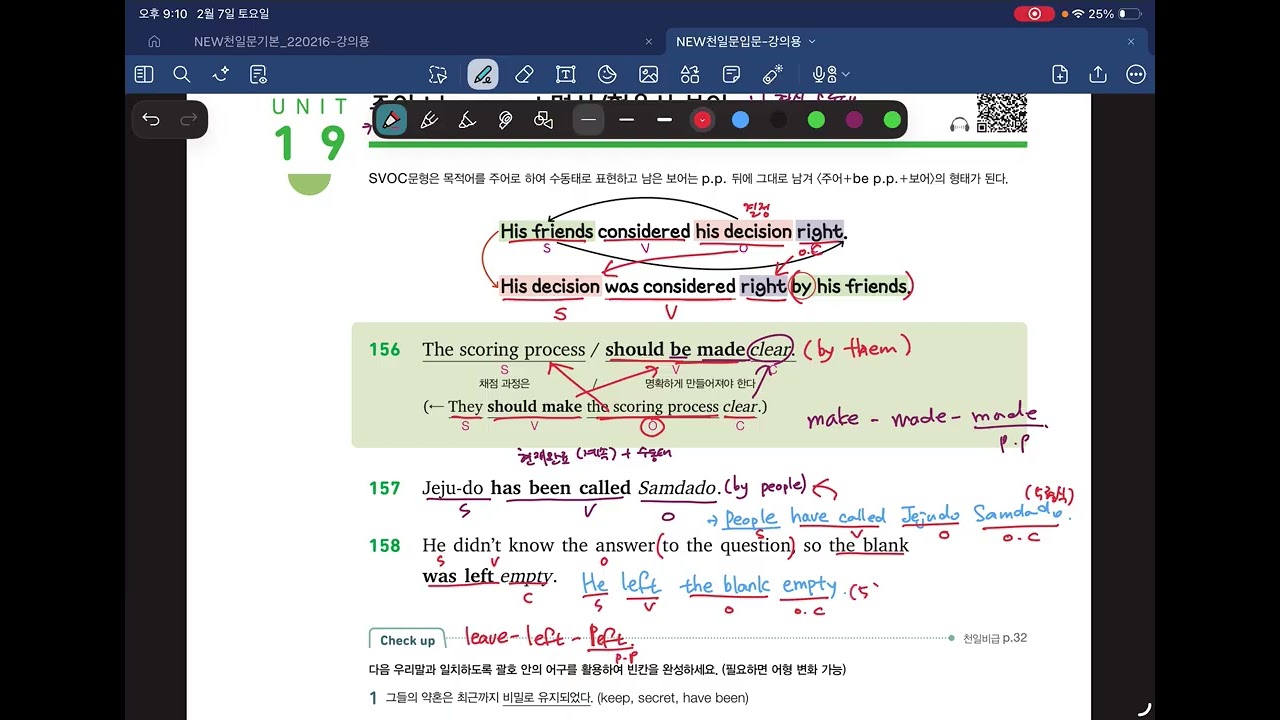
Task: Select the thickest stroke width
Action: tap(664, 120)
